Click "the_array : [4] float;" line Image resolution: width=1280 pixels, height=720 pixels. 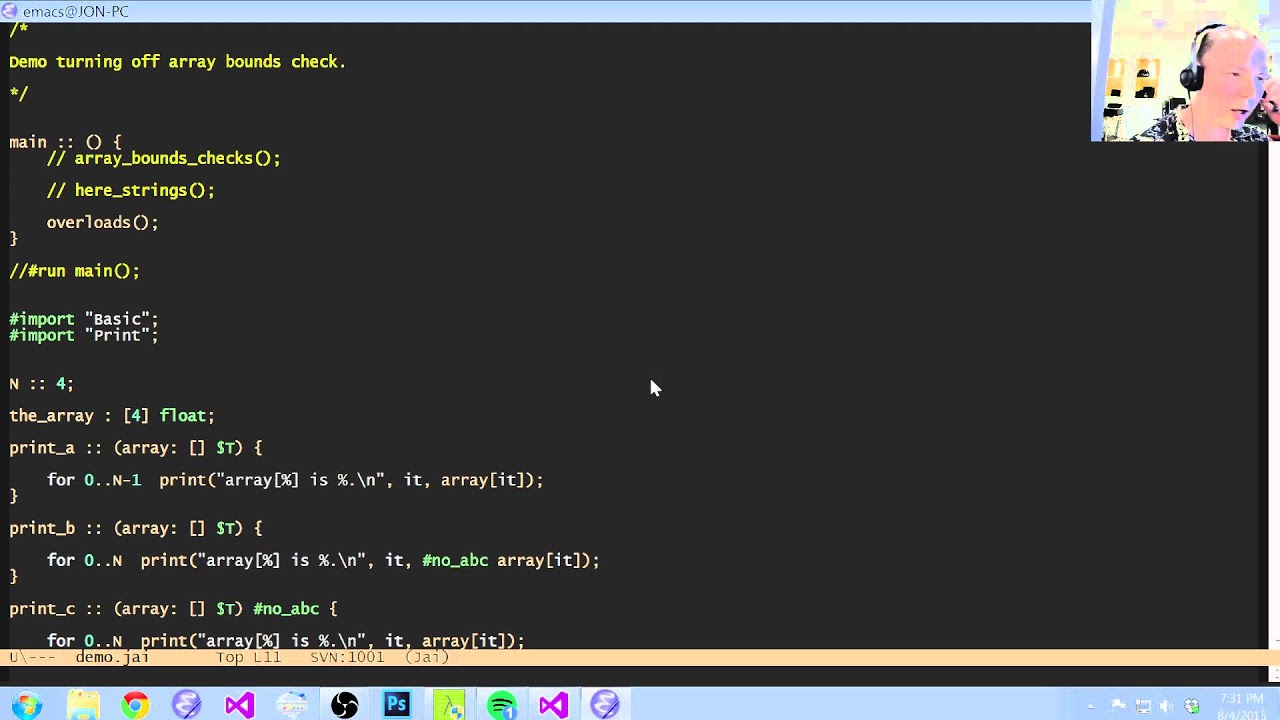coord(112,416)
